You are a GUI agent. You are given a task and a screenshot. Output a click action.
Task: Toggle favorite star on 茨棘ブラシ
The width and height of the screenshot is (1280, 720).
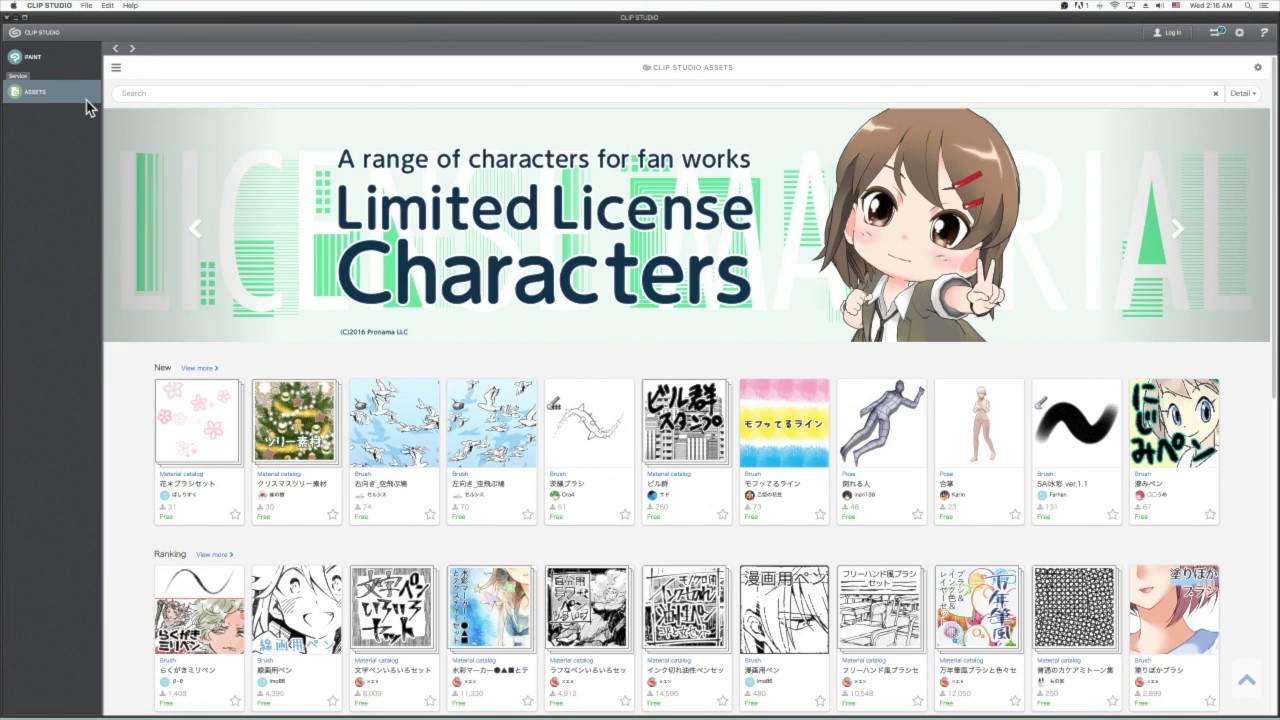[625, 515]
